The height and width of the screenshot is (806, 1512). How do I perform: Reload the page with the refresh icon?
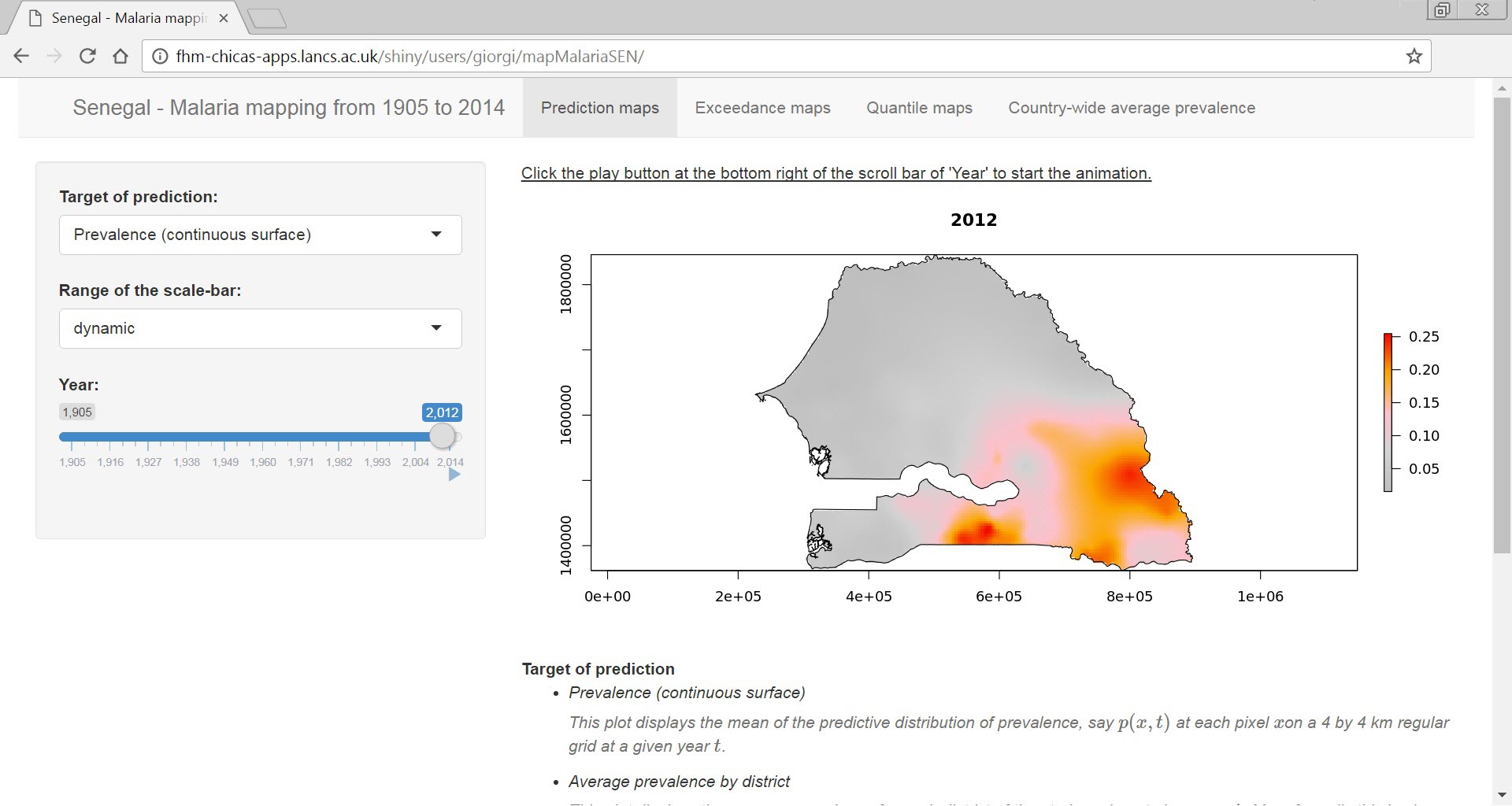coord(87,56)
